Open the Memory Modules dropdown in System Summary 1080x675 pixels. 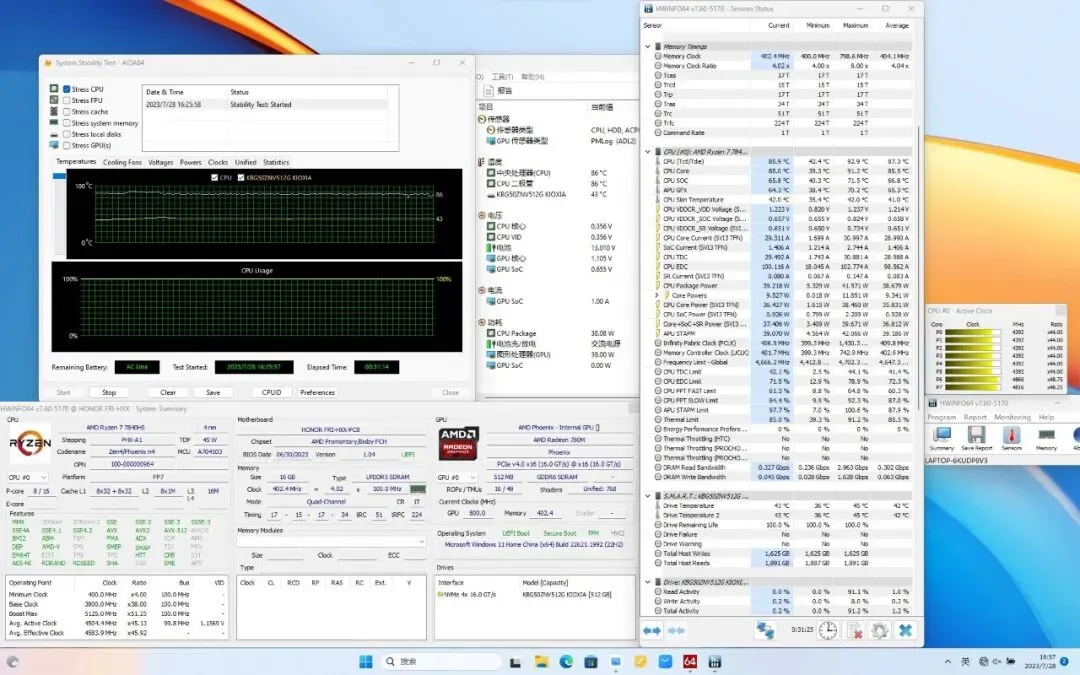331,542
